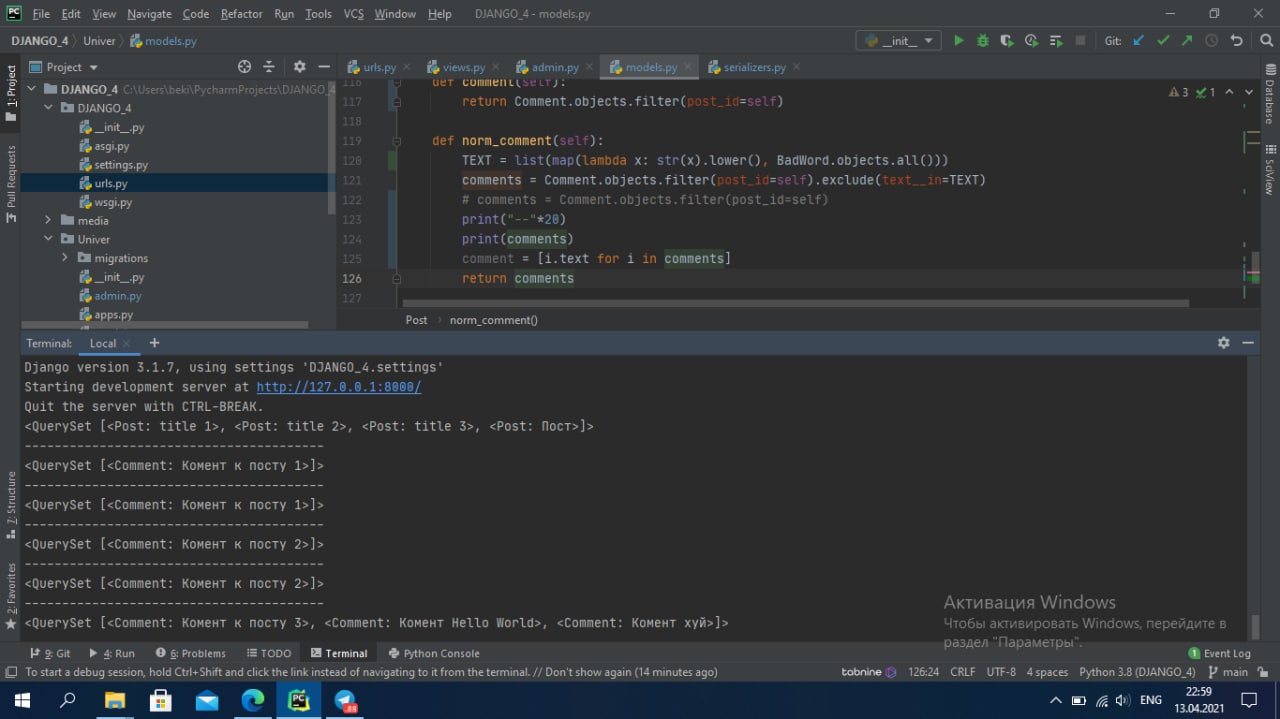Open the VCS menu
Image resolution: width=1280 pixels, height=719 pixels.
click(x=353, y=14)
